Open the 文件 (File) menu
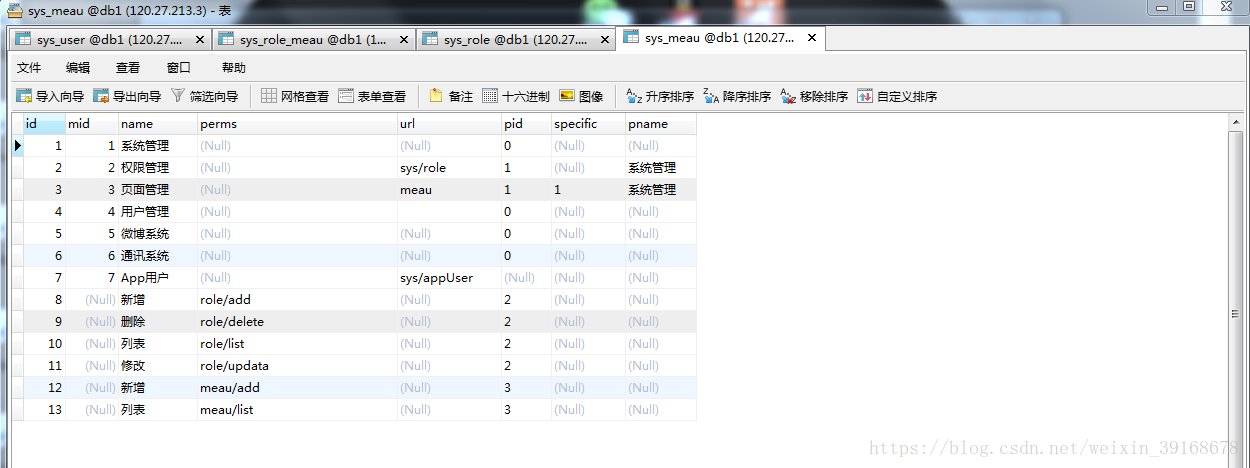1250x468 pixels. coord(29,68)
